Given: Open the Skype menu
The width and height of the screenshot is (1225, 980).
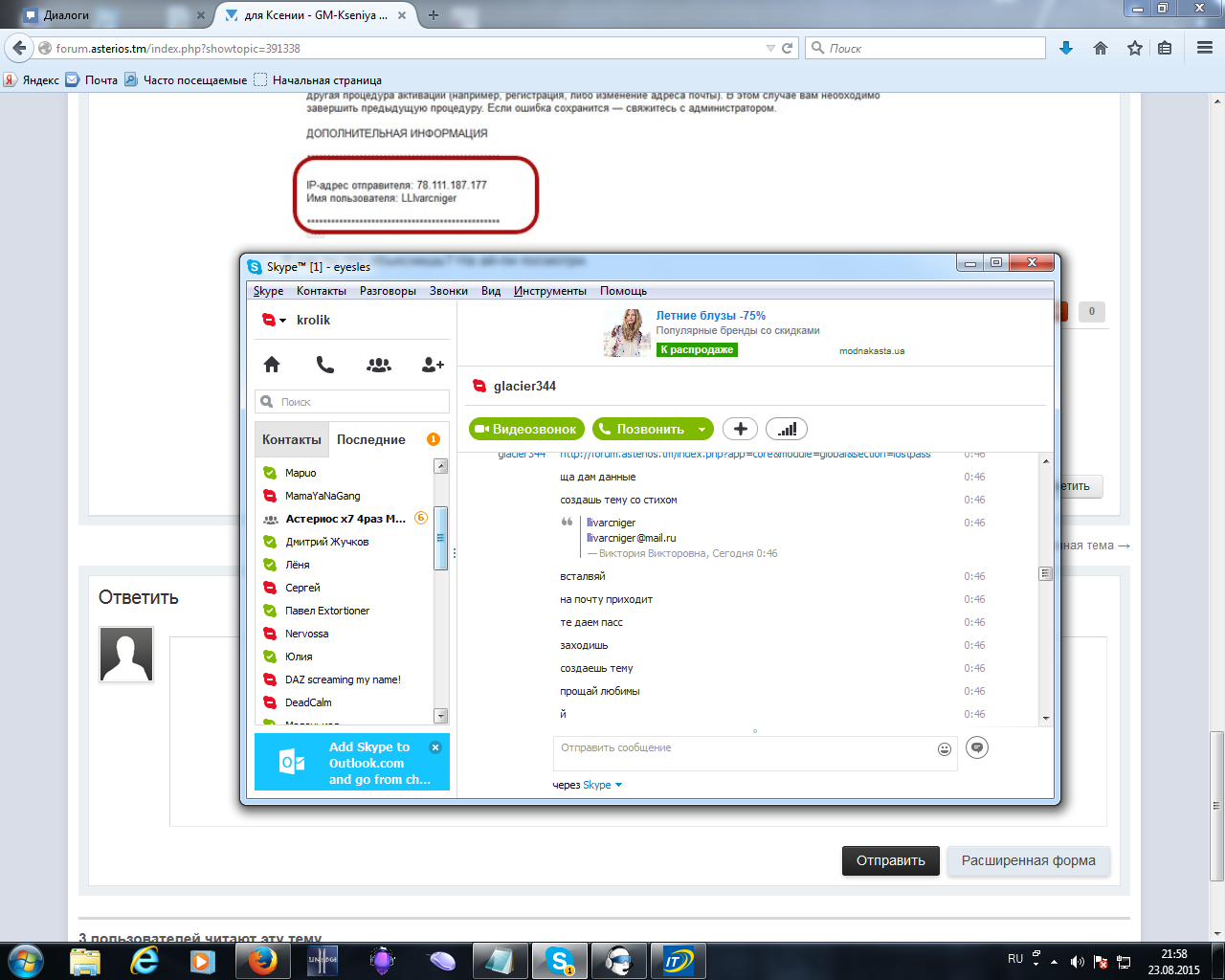Looking at the screenshot, I should click(268, 291).
